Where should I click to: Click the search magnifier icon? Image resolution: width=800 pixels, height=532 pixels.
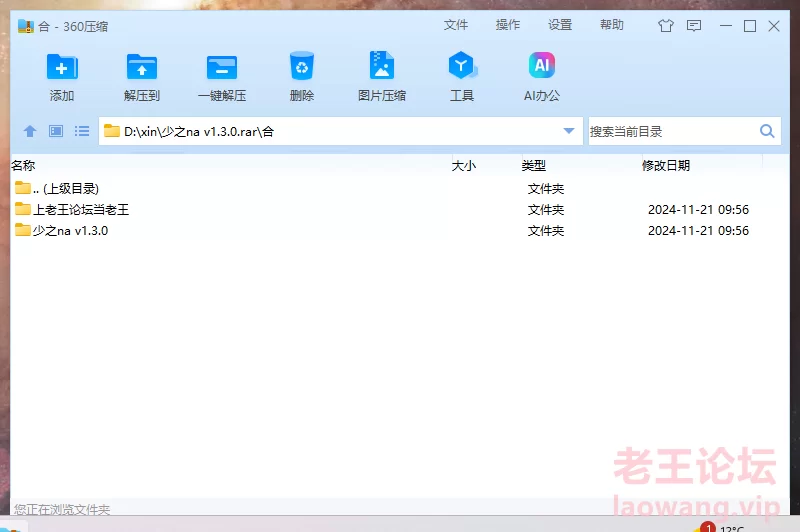(x=767, y=131)
